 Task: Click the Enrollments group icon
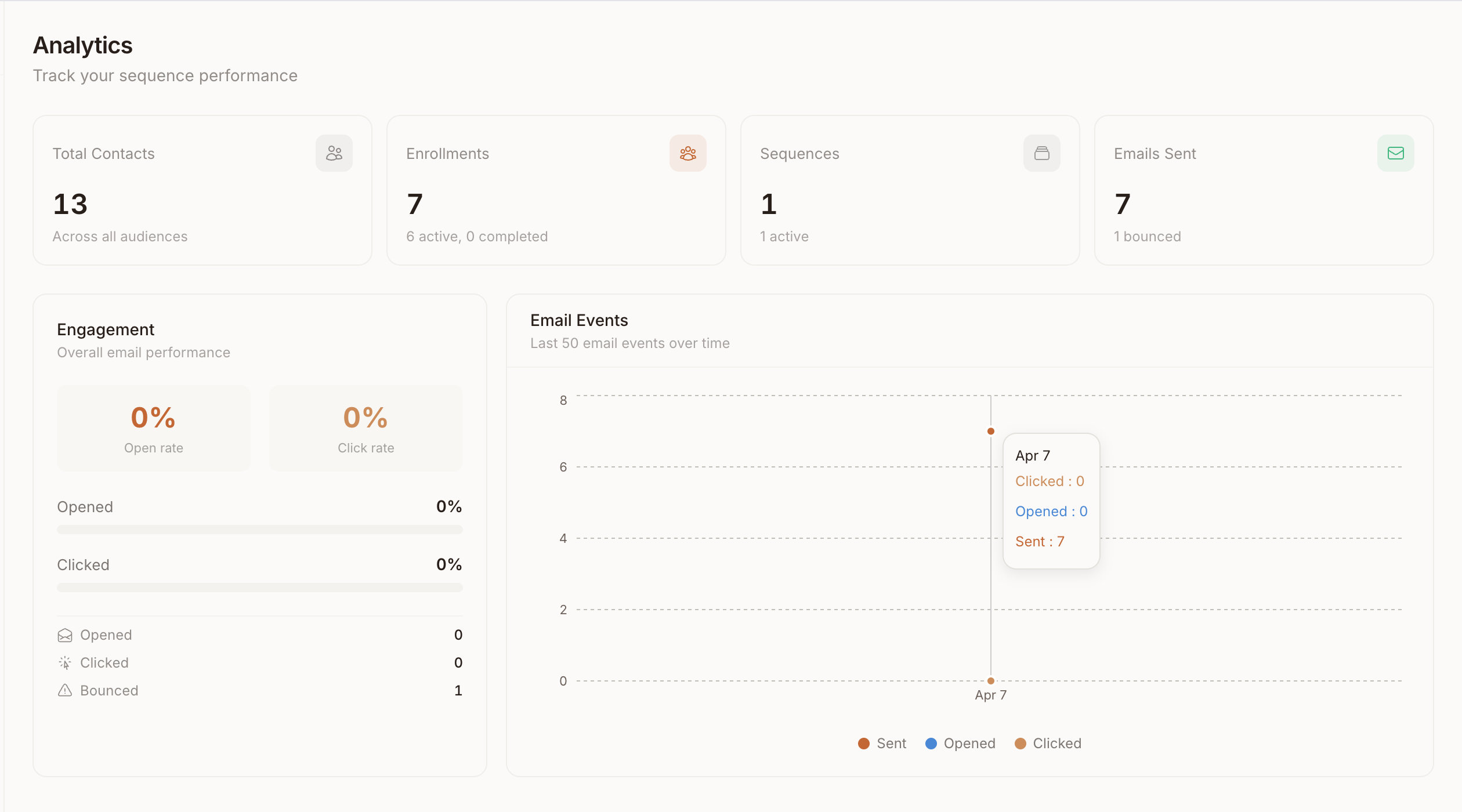(x=687, y=153)
